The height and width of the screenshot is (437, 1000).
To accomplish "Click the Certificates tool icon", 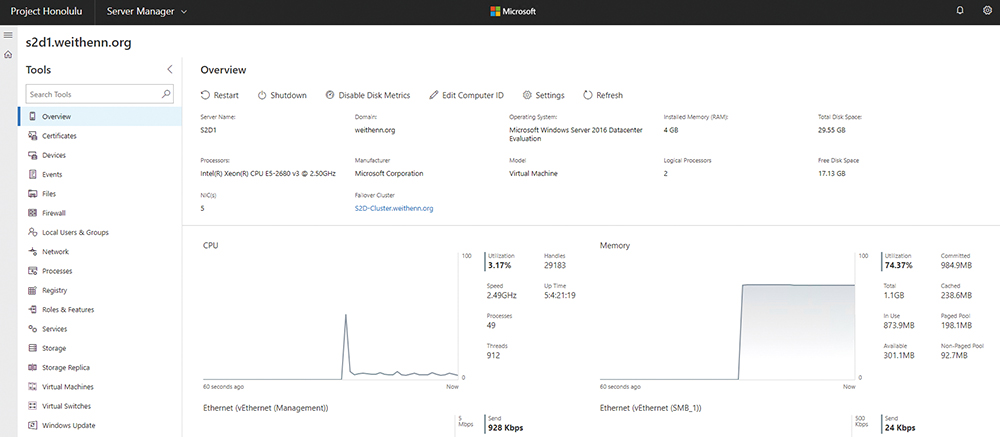I will (33, 136).
